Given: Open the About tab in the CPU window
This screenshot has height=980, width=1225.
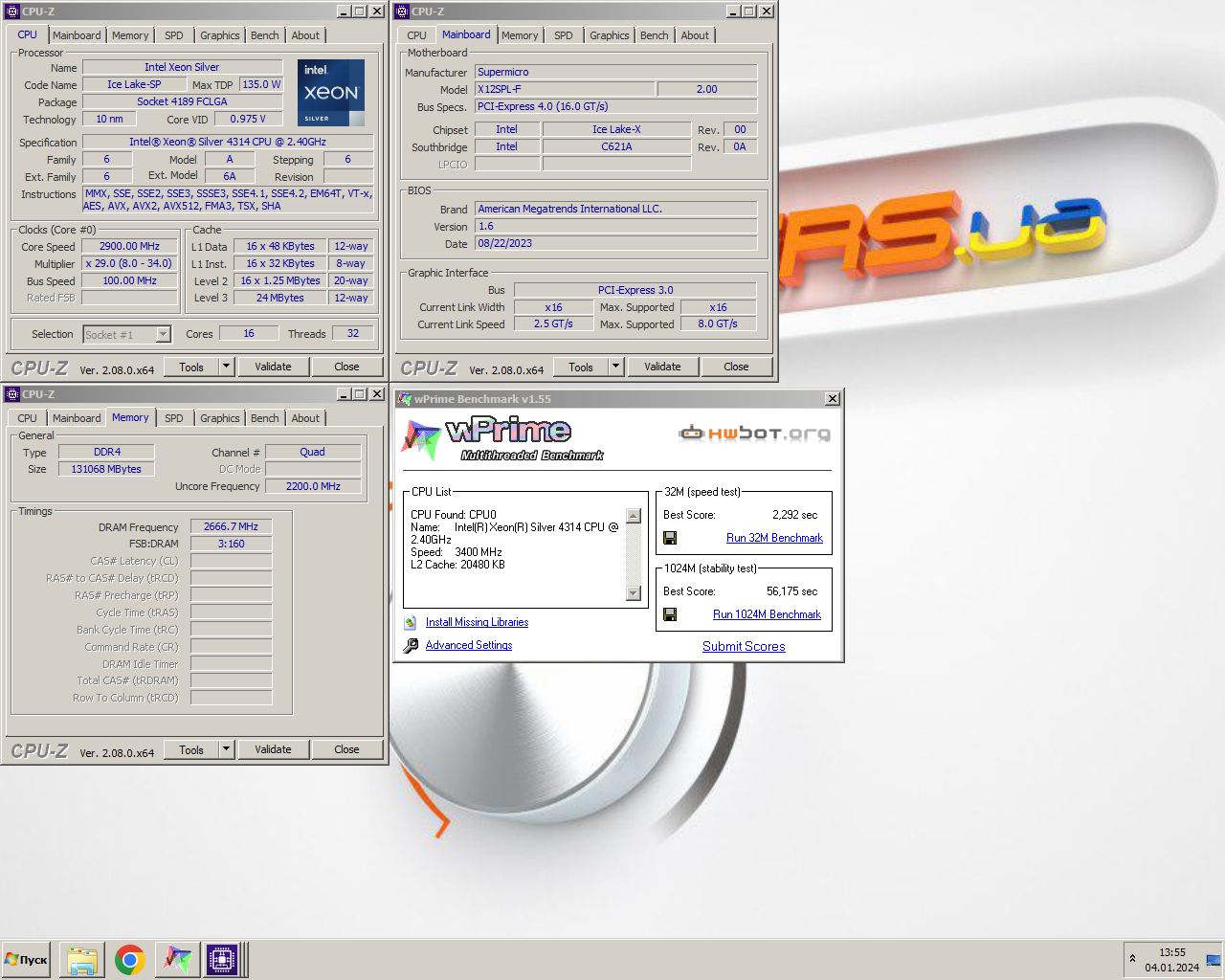Looking at the screenshot, I should [306, 35].
